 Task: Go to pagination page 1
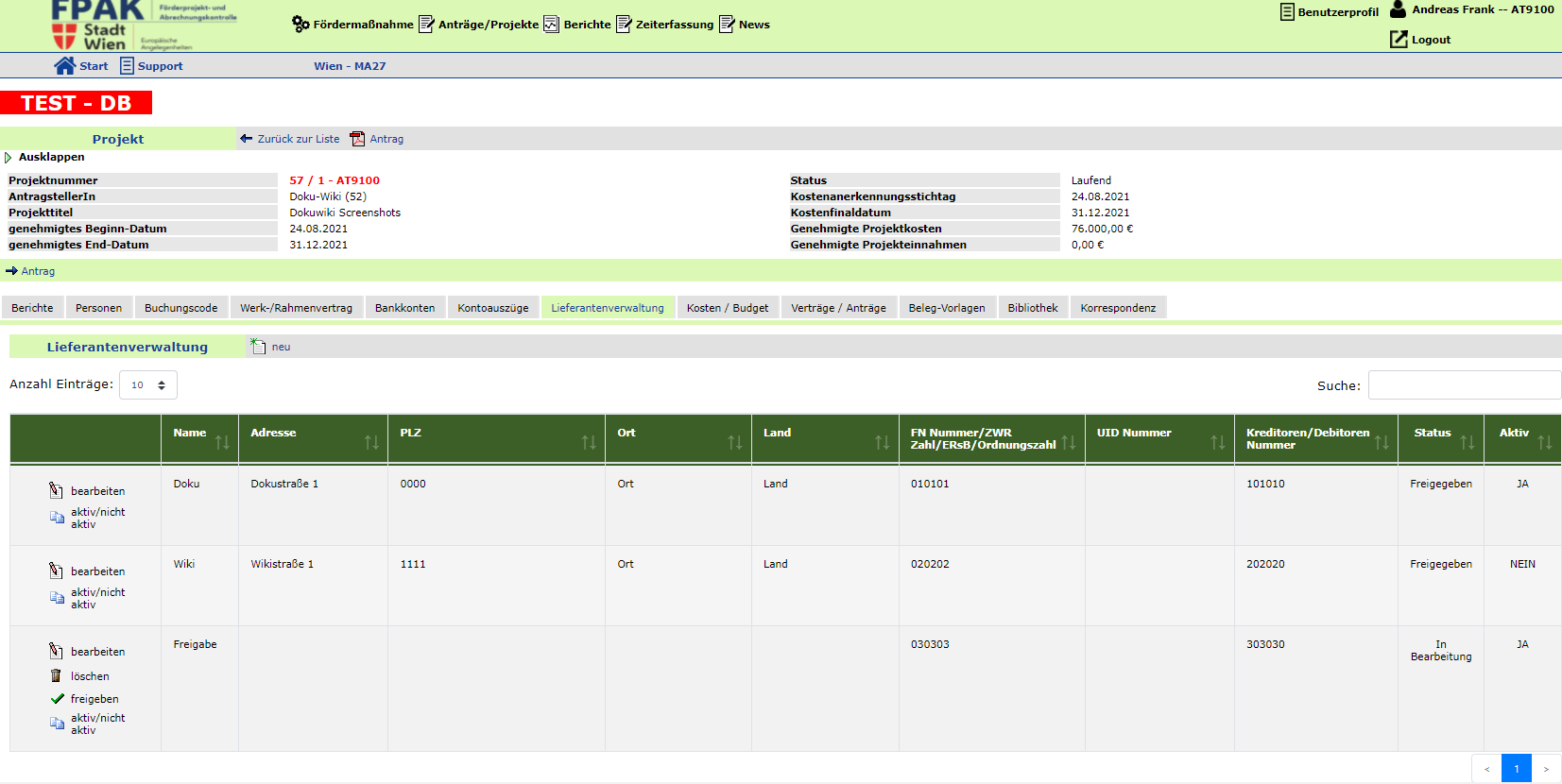click(x=1516, y=769)
